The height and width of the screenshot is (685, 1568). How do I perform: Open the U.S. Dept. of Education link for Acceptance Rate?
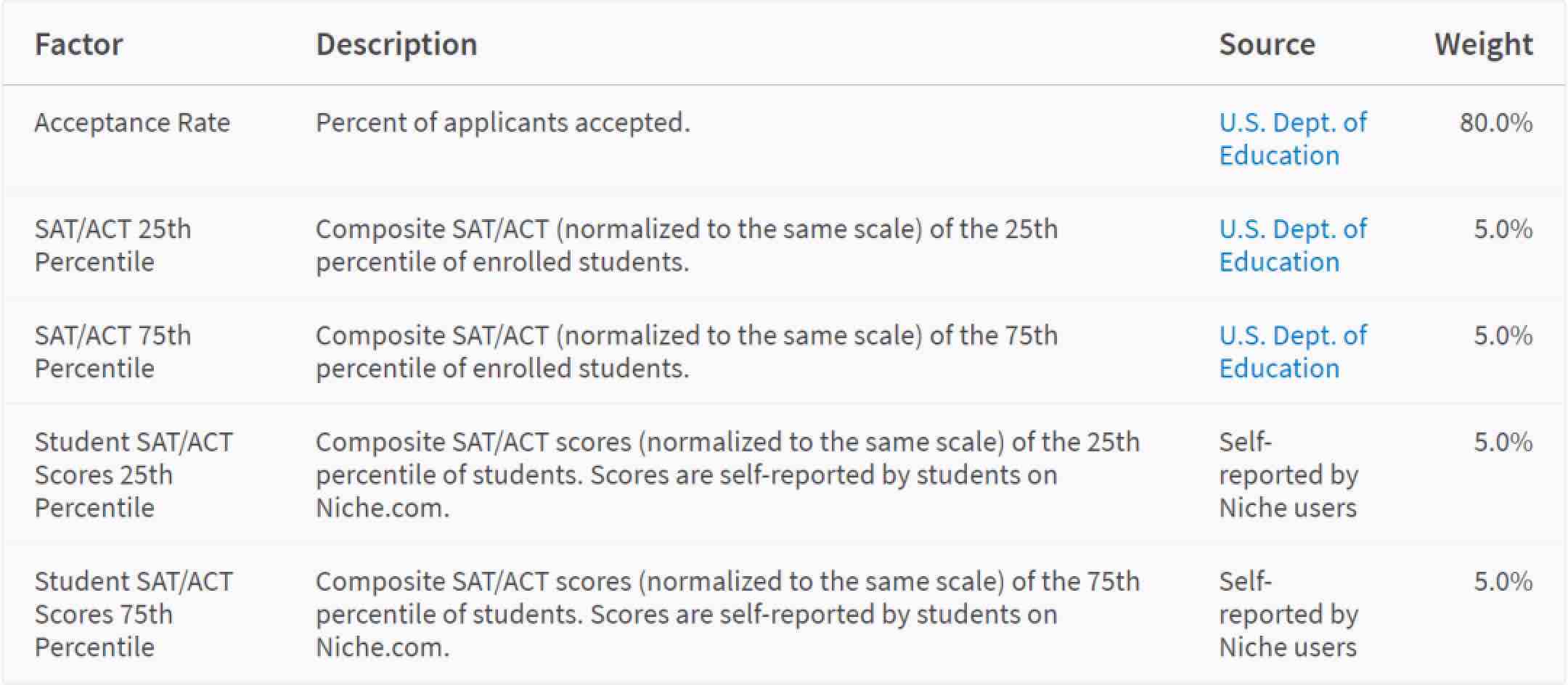click(x=1292, y=139)
